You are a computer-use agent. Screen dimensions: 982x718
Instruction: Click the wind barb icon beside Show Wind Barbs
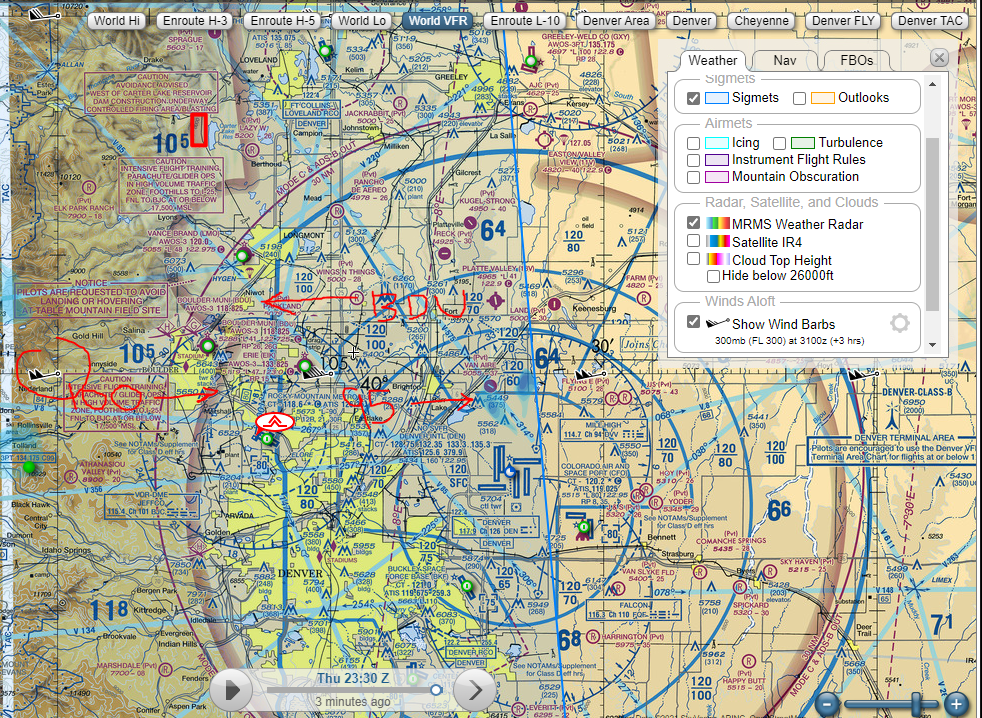(x=718, y=323)
